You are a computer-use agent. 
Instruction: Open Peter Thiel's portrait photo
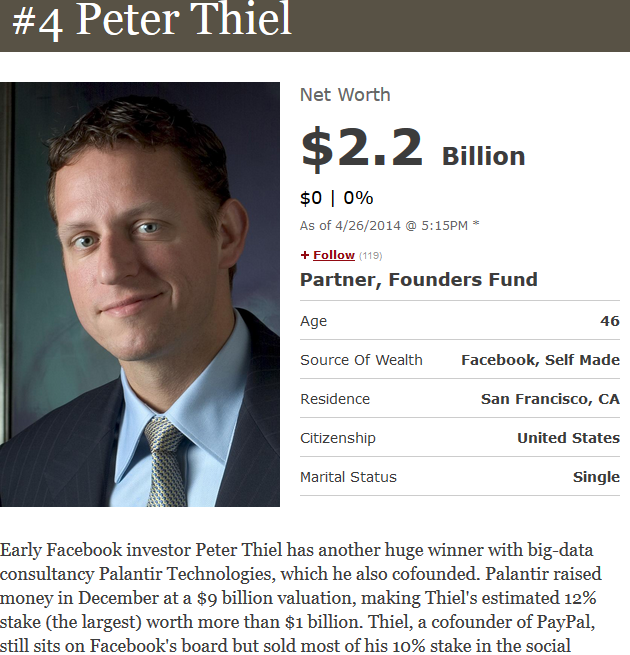[140, 294]
